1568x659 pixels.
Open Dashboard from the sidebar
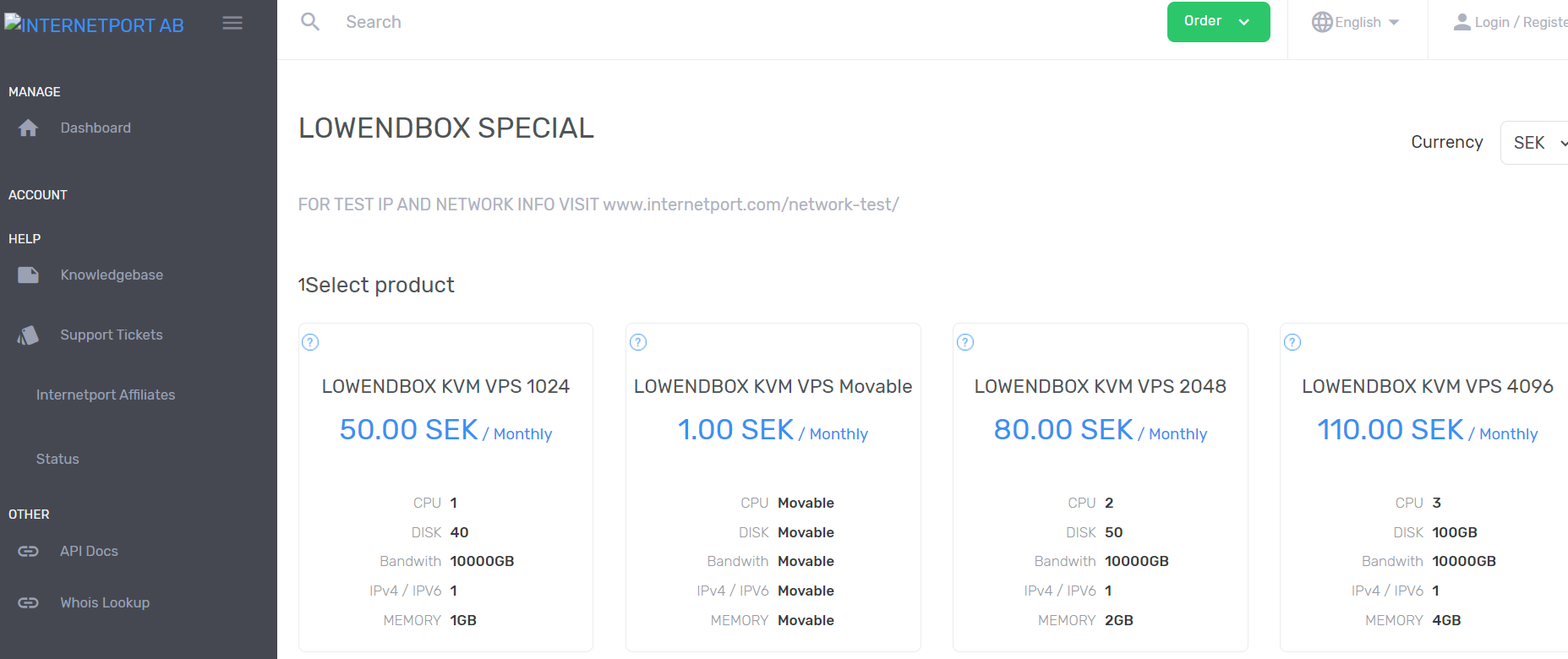96,128
